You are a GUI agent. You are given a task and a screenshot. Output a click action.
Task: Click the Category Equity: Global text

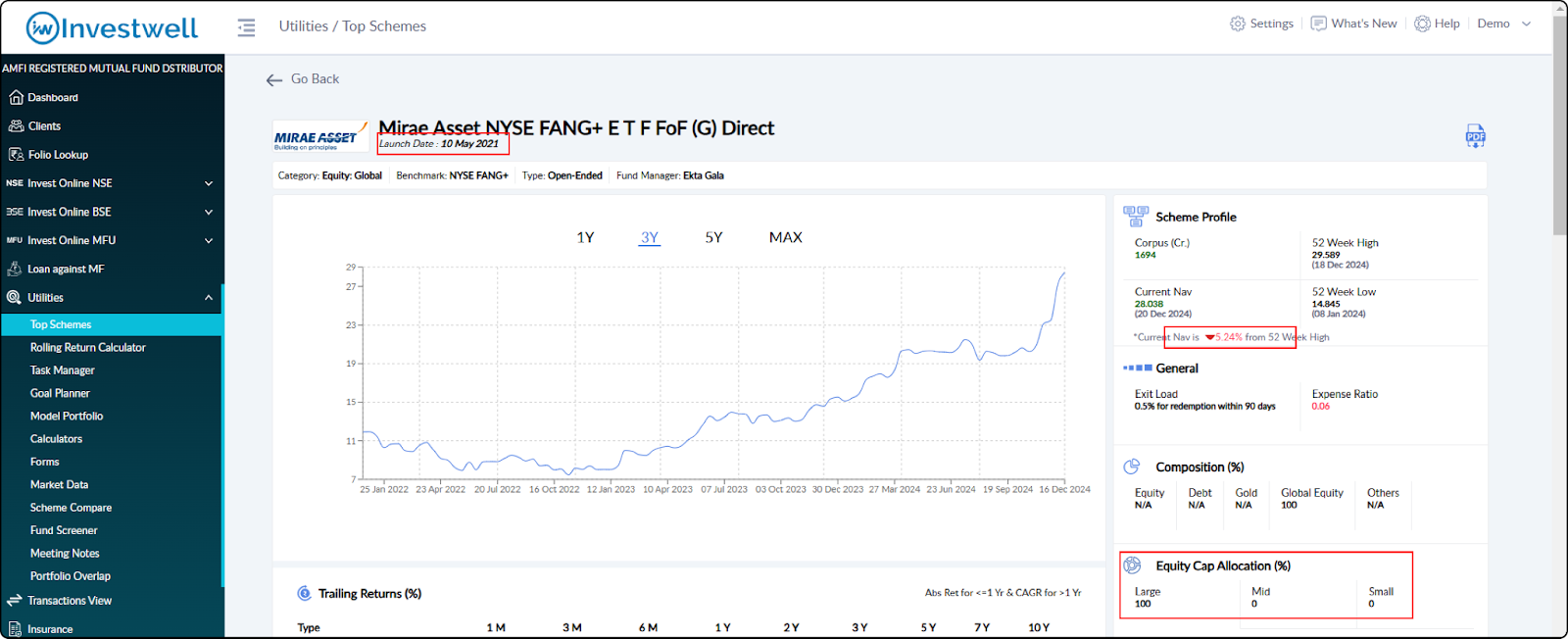[x=329, y=175]
